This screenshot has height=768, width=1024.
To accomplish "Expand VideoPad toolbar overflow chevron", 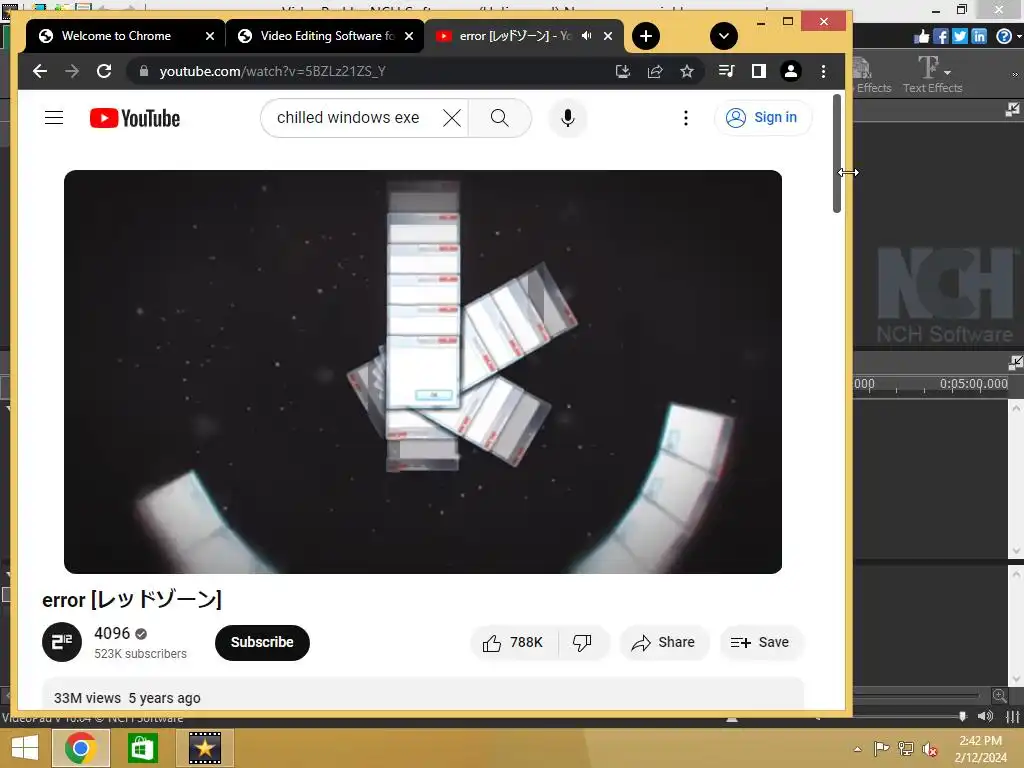I will point(1015,74).
